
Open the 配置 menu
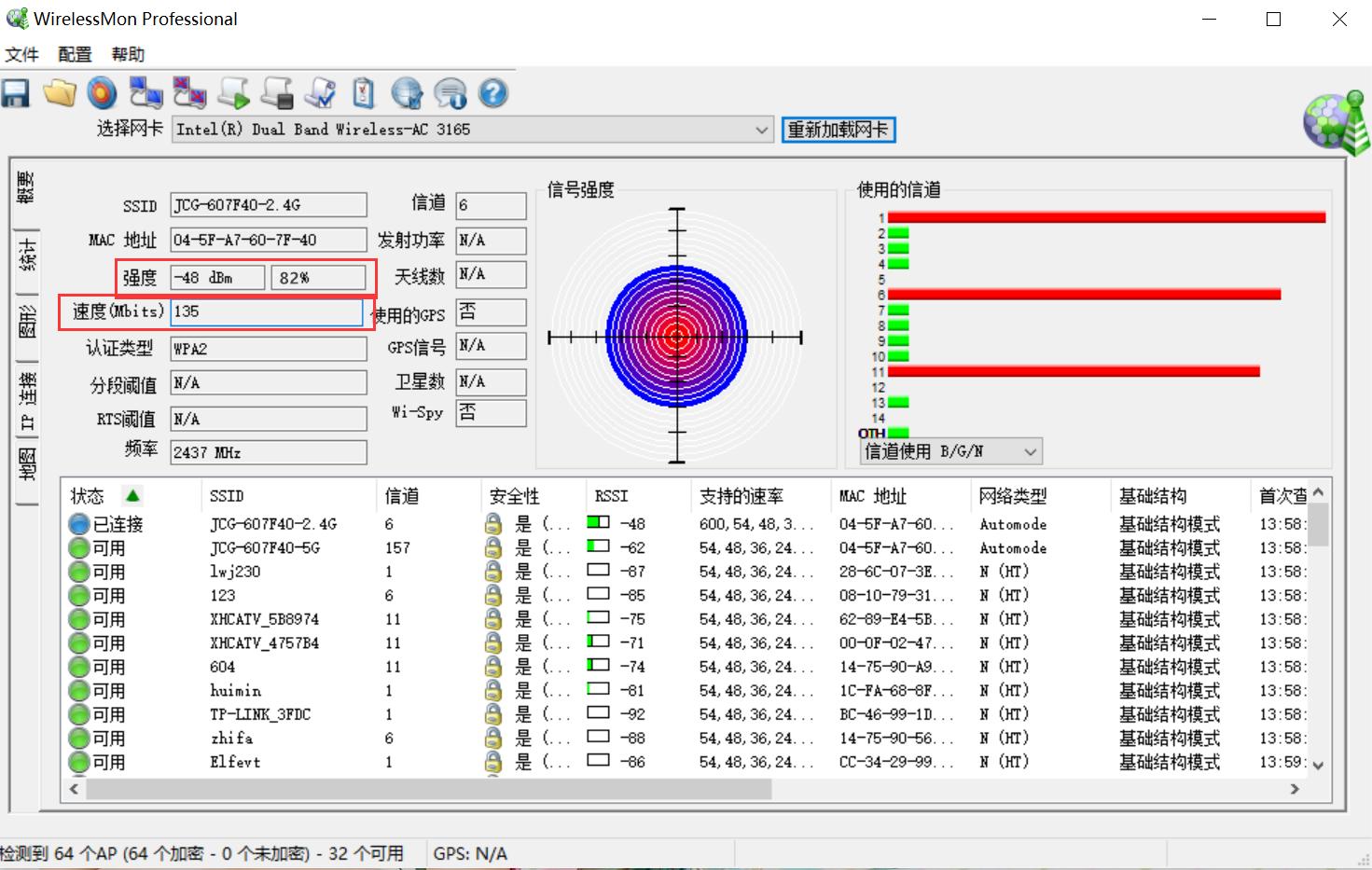coord(75,54)
